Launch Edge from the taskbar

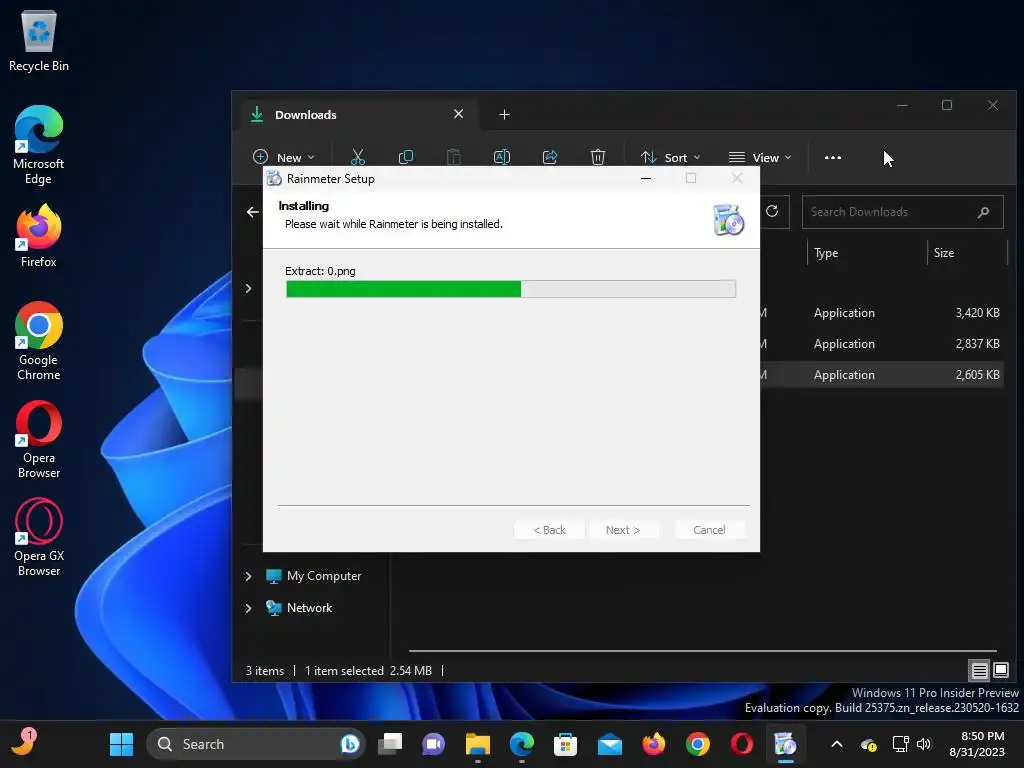pos(521,744)
